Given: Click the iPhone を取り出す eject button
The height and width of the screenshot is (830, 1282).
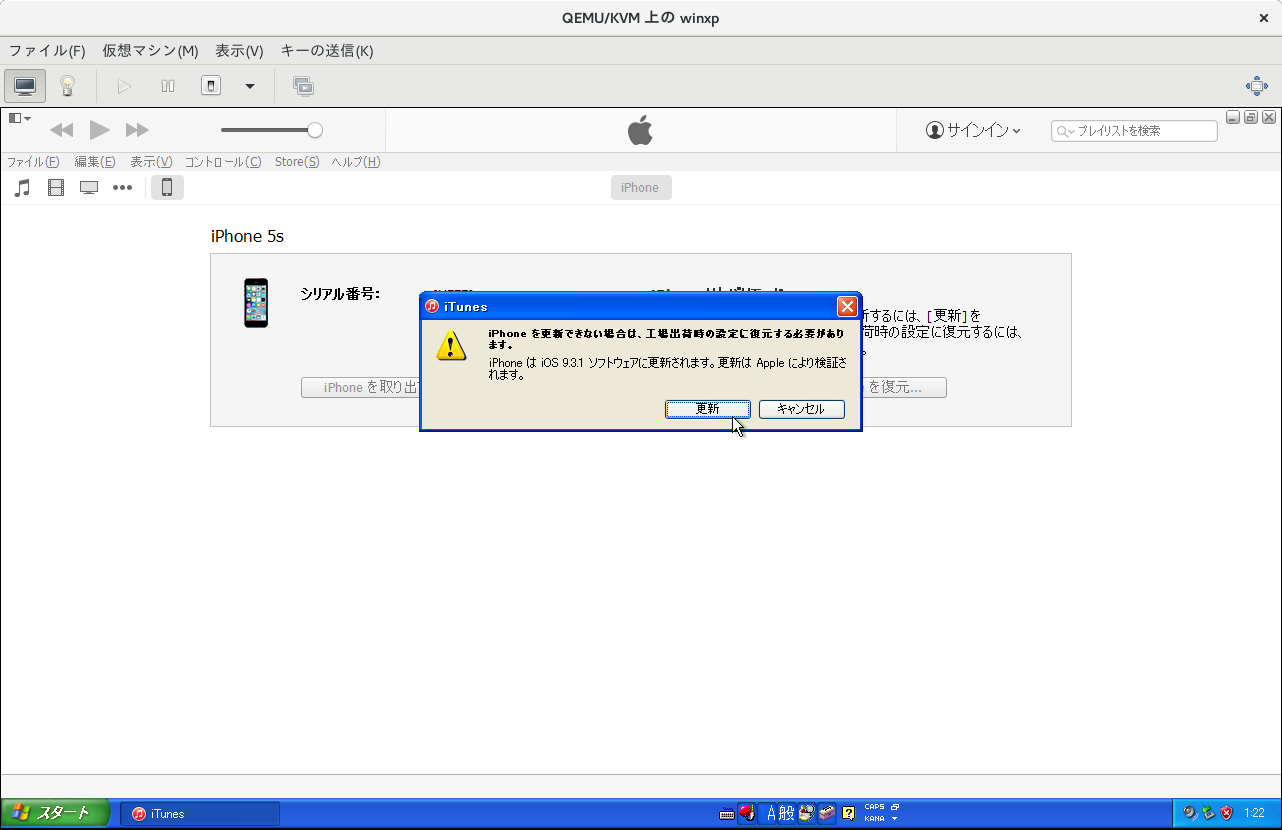Looking at the screenshot, I should [361, 387].
